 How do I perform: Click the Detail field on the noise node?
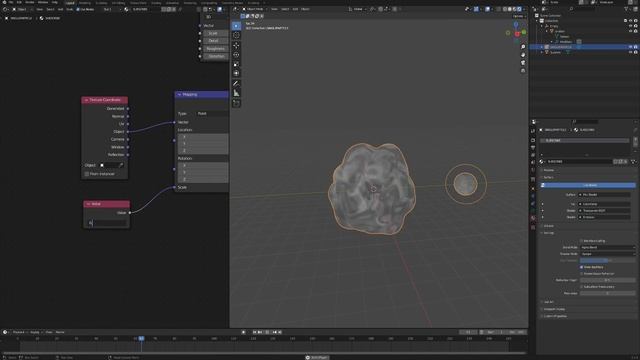click(x=215, y=41)
